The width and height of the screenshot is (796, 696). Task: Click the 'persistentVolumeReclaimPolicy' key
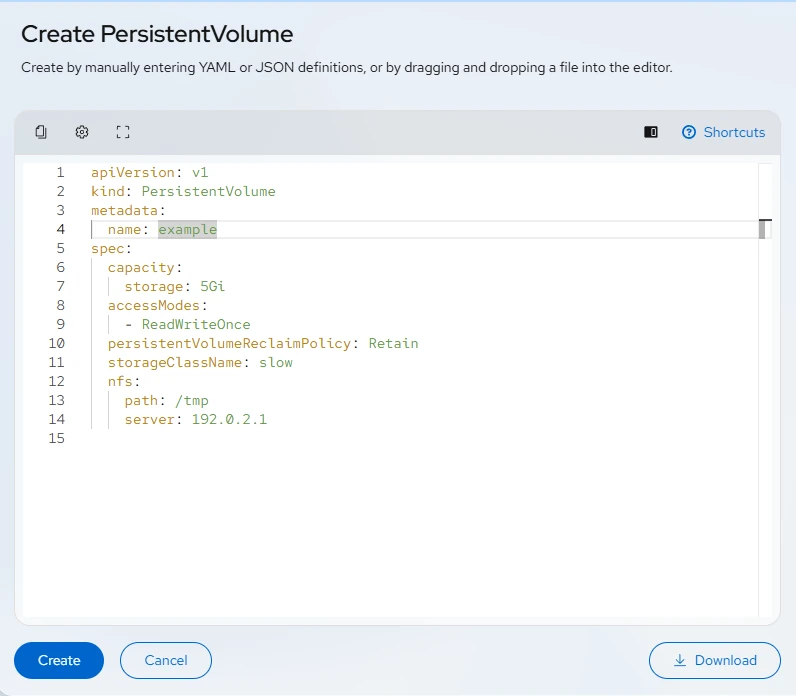click(x=229, y=344)
